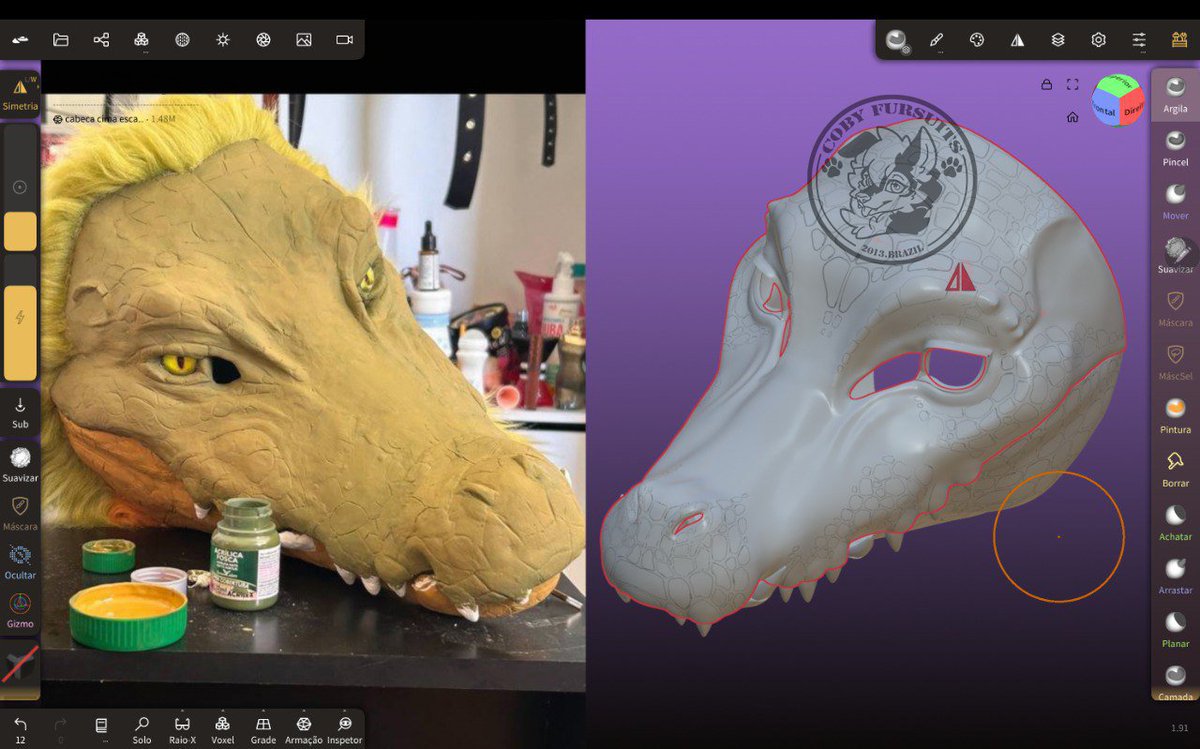The width and height of the screenshot is (1200, 749).
Task: Open the brush stroke pen menu
Action: [936, 40]
